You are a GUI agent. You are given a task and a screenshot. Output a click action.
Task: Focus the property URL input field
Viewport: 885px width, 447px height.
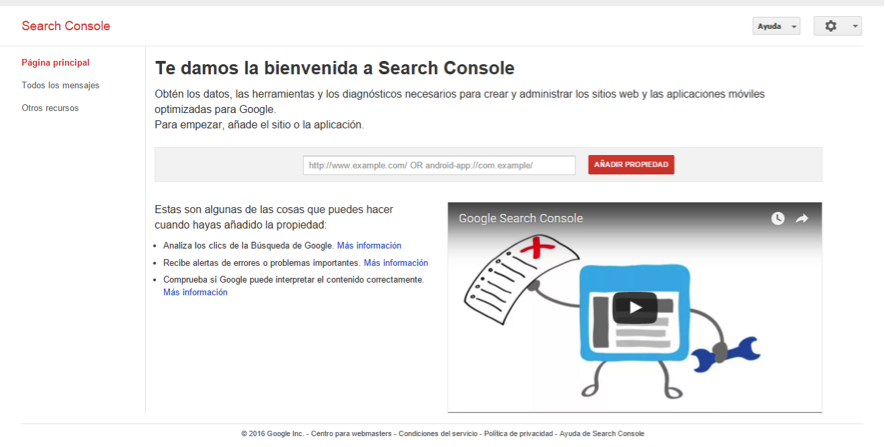439,165
